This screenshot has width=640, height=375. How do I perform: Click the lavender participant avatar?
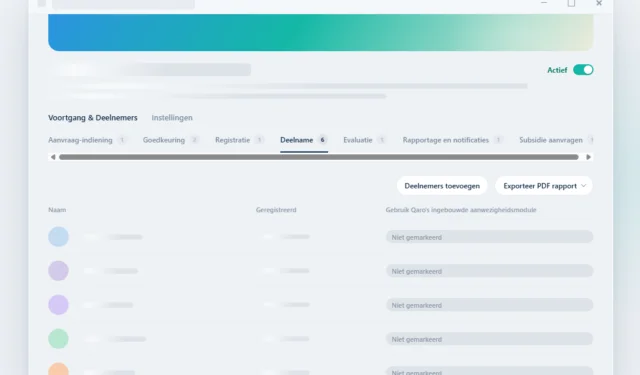(58, 305)
